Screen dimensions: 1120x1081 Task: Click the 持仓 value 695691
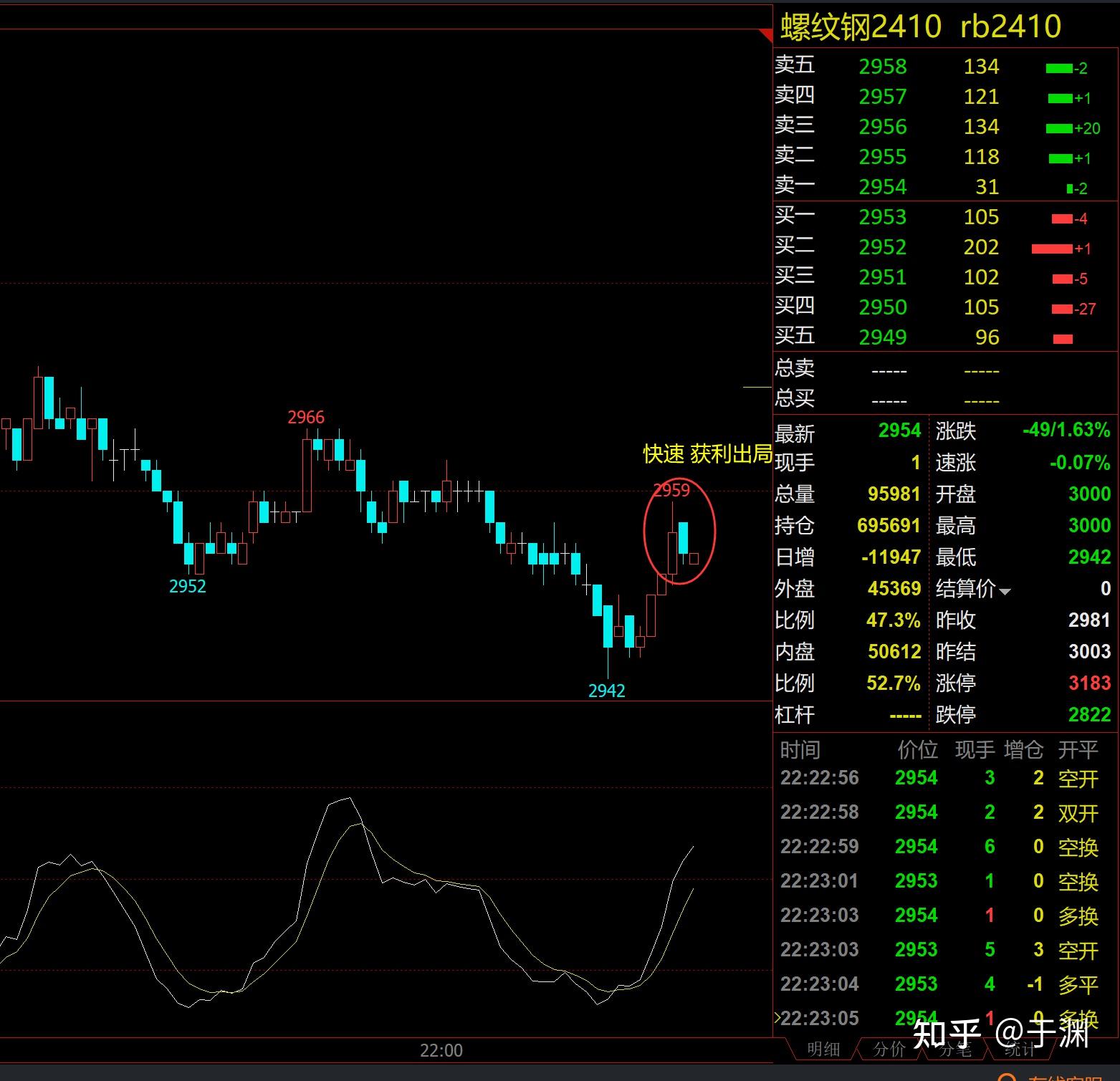pos(889,525)
